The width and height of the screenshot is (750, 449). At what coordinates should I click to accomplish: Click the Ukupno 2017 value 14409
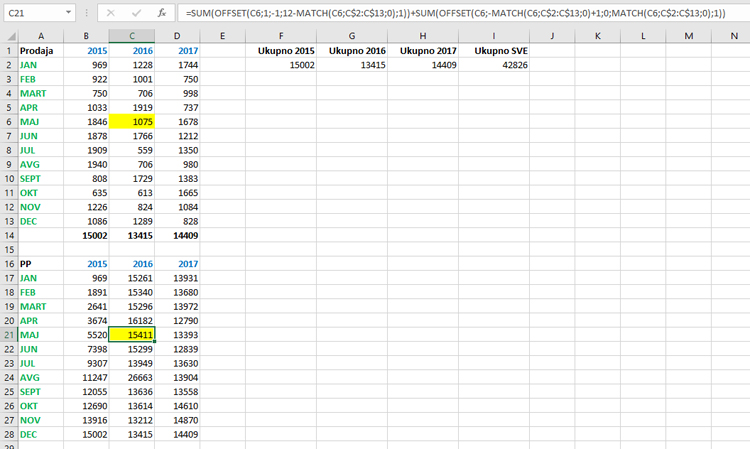pyautogui.click(x=423, y=64)
